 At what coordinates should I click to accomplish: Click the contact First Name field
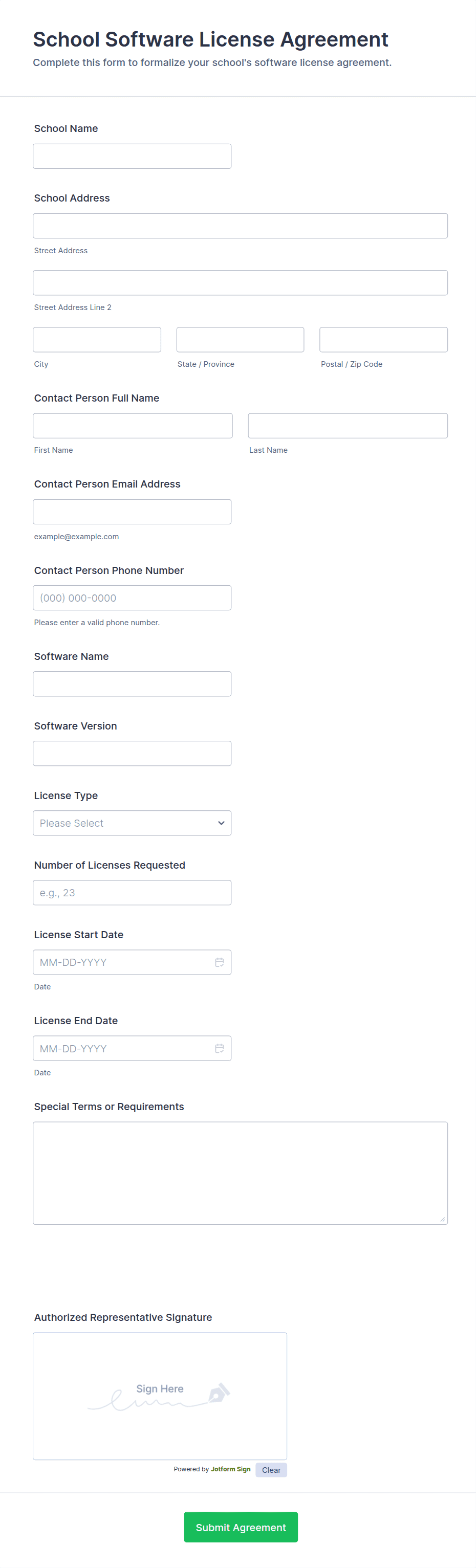click(x=133, y=426)
